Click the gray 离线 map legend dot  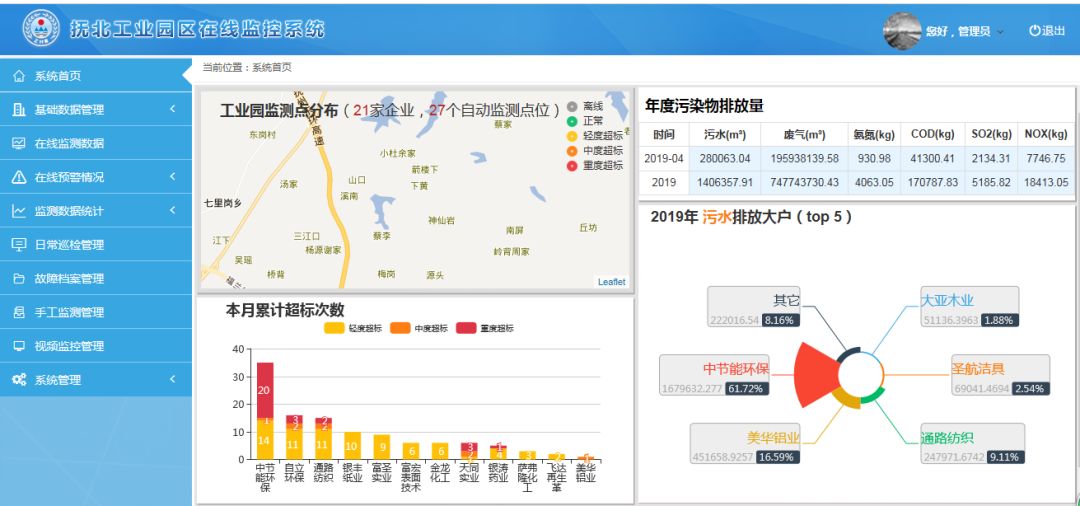571,107
